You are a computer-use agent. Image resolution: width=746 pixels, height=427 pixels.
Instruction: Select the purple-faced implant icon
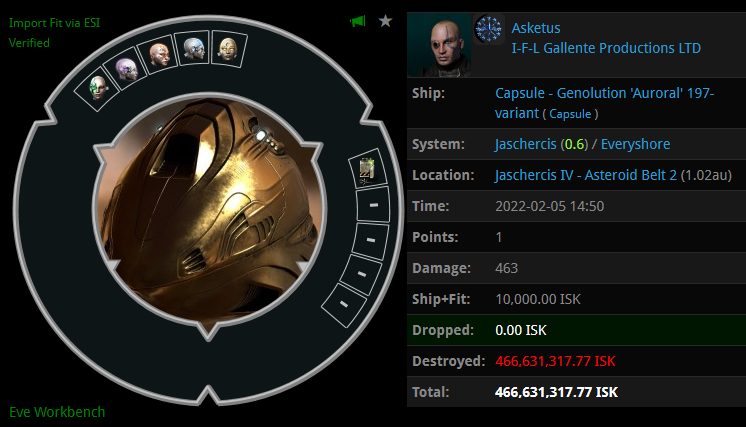click(x=127, y=68)
